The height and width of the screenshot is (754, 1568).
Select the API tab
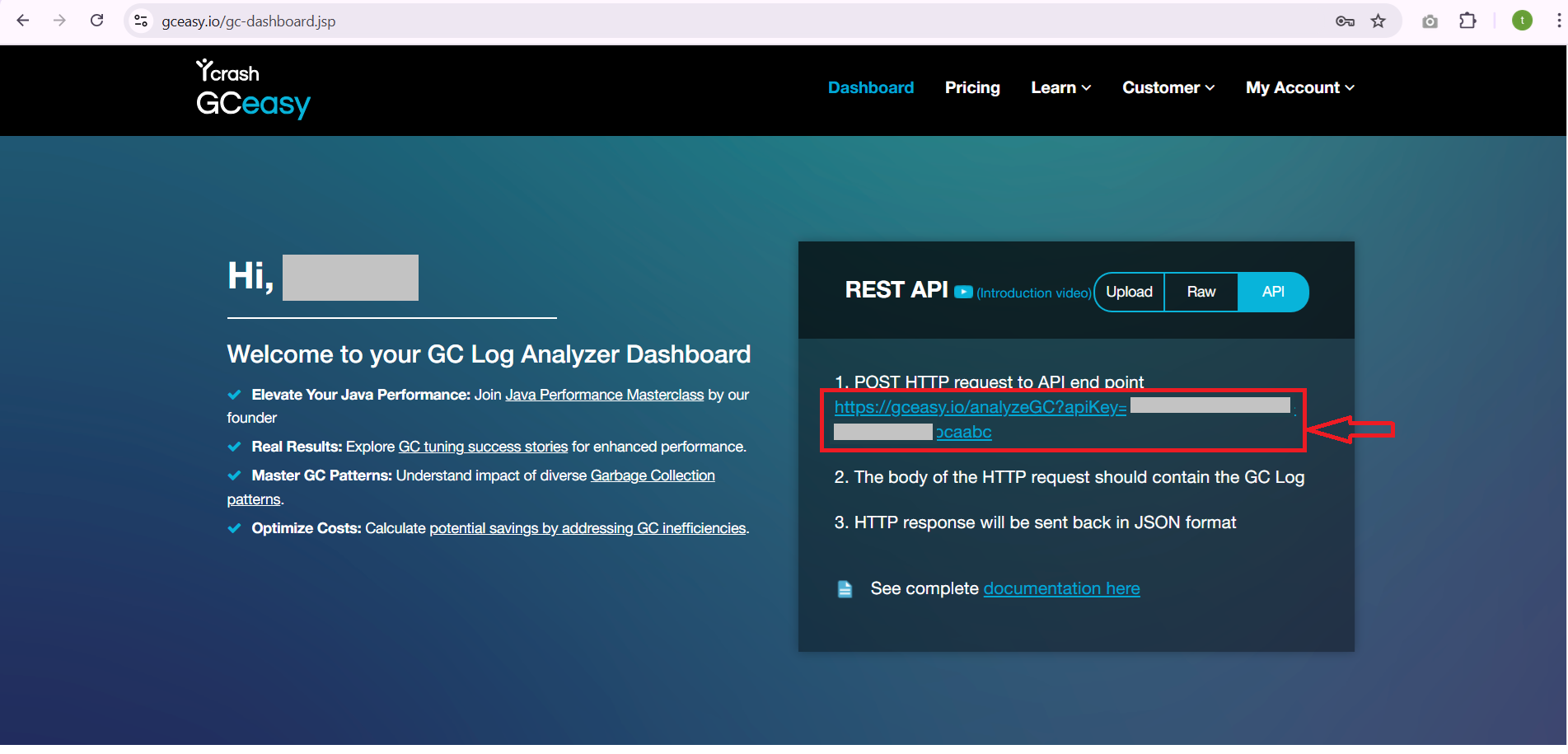[1273, 292]
